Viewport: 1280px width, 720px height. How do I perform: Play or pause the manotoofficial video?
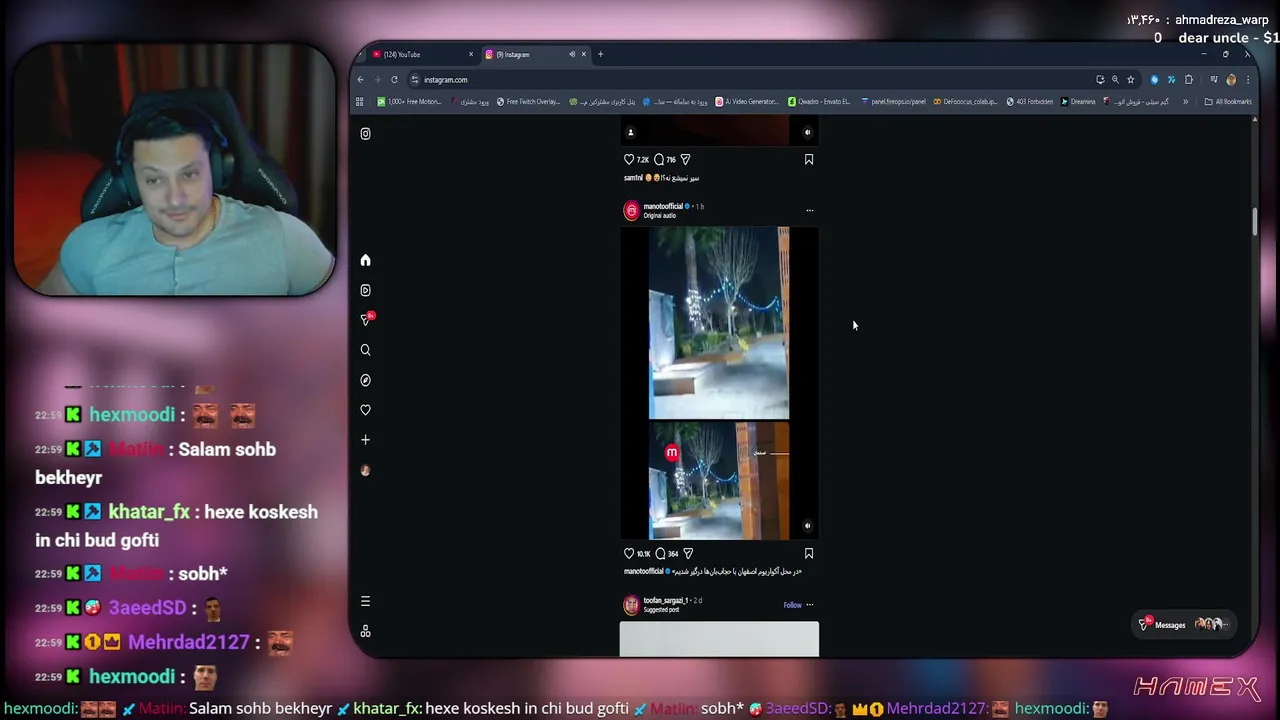(x=719, y=383)
